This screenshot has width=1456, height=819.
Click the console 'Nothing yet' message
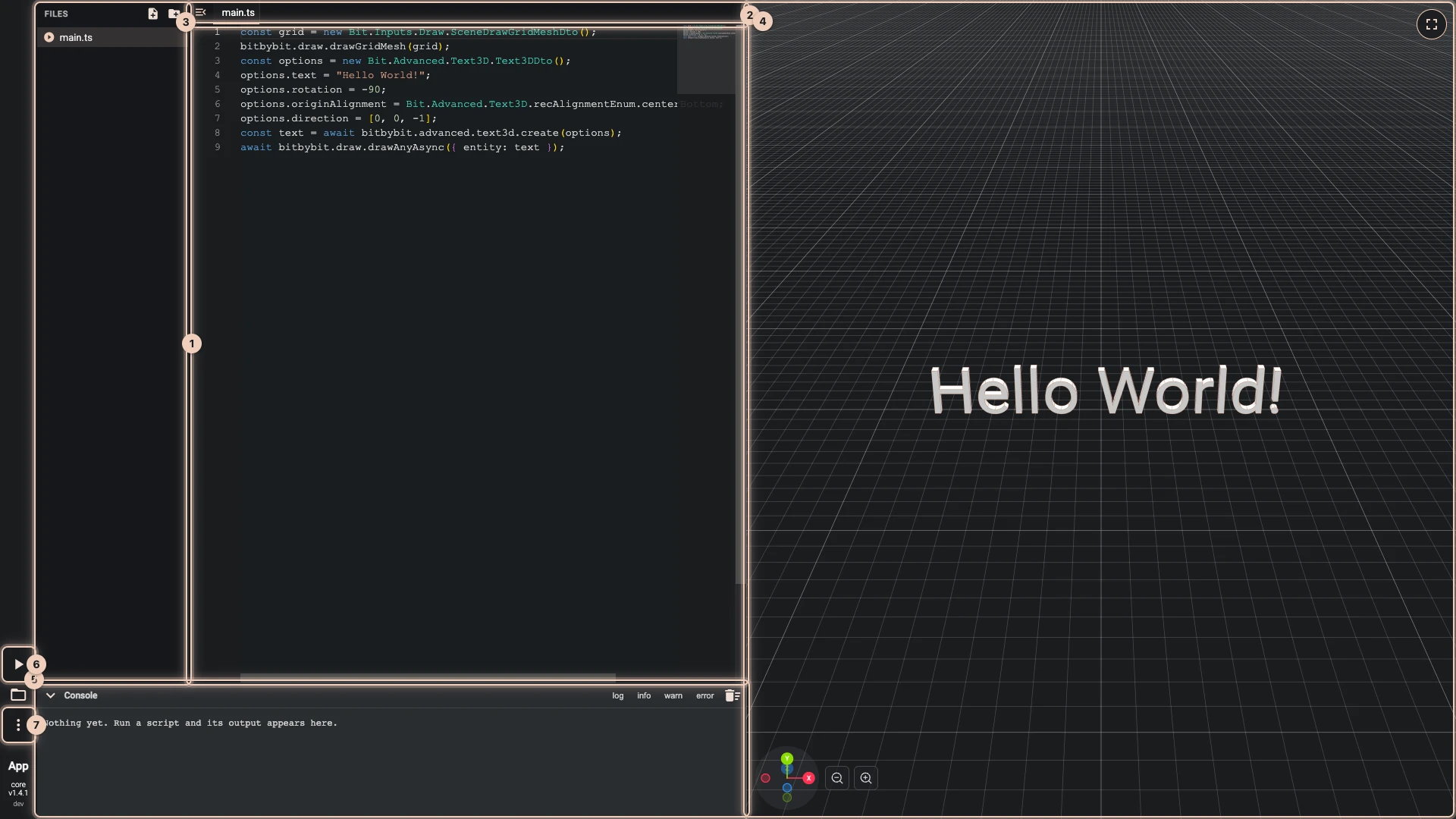click(190, 723)
